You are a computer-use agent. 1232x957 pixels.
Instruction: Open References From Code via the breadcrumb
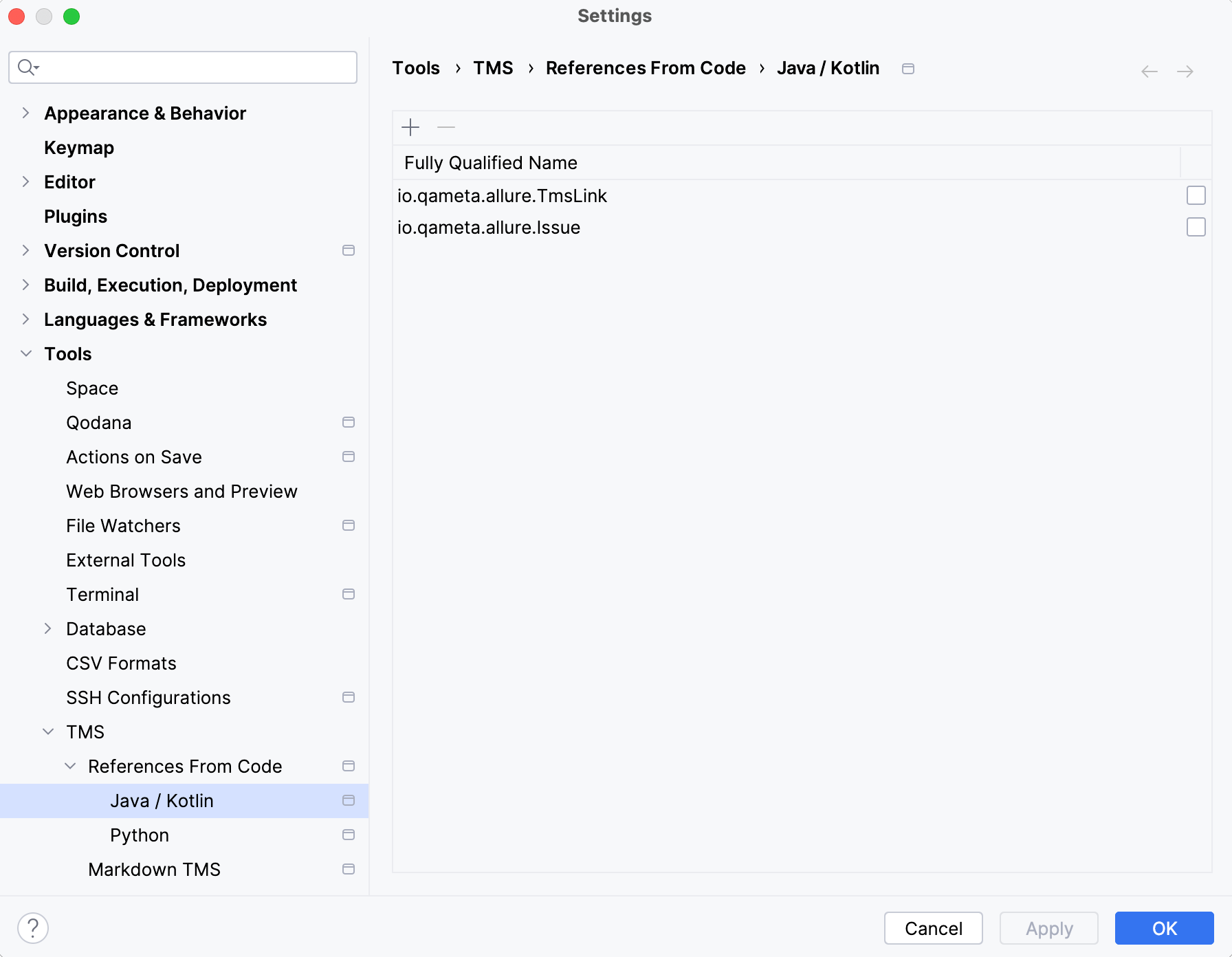click(645, 67)
